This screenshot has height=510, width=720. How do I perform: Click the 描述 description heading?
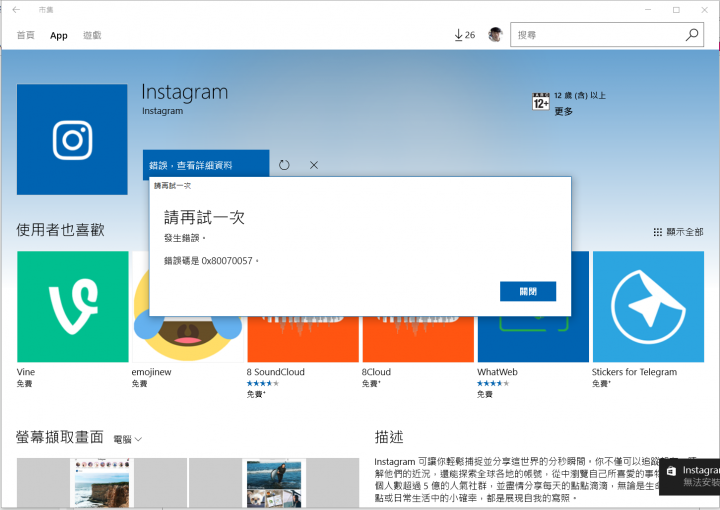(389, 437)
